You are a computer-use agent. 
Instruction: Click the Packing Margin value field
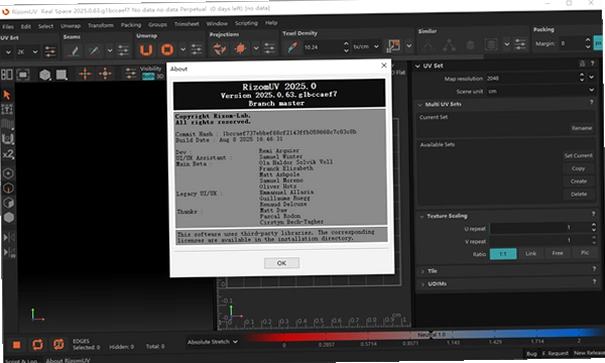[x=572, y=43]
